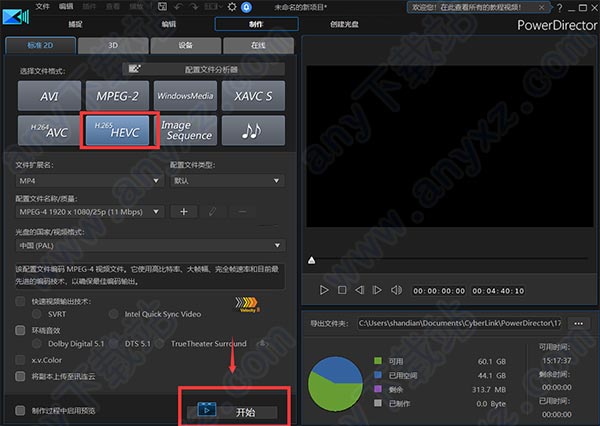Open the 文件 menu

click(x=42, y=7)
